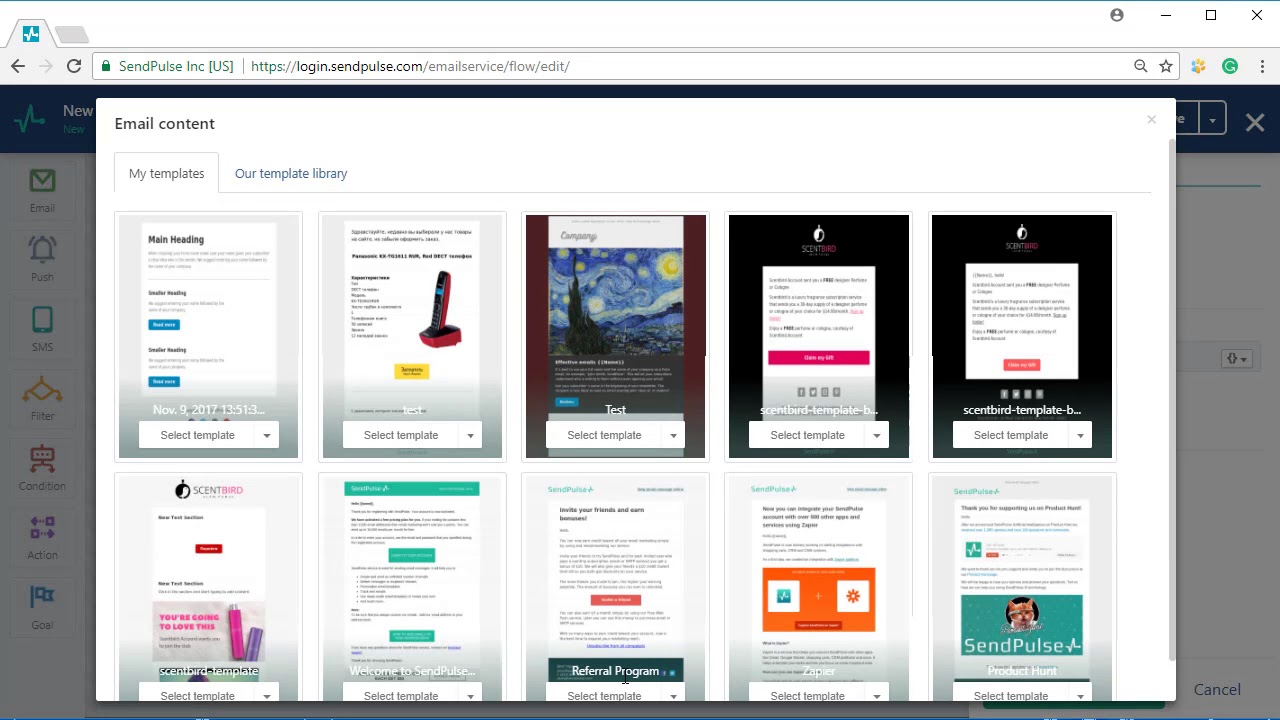Open browser zoom magnifier icon
The height and width of the screenshot is (720, 1280).
[x=1141, y=66]
